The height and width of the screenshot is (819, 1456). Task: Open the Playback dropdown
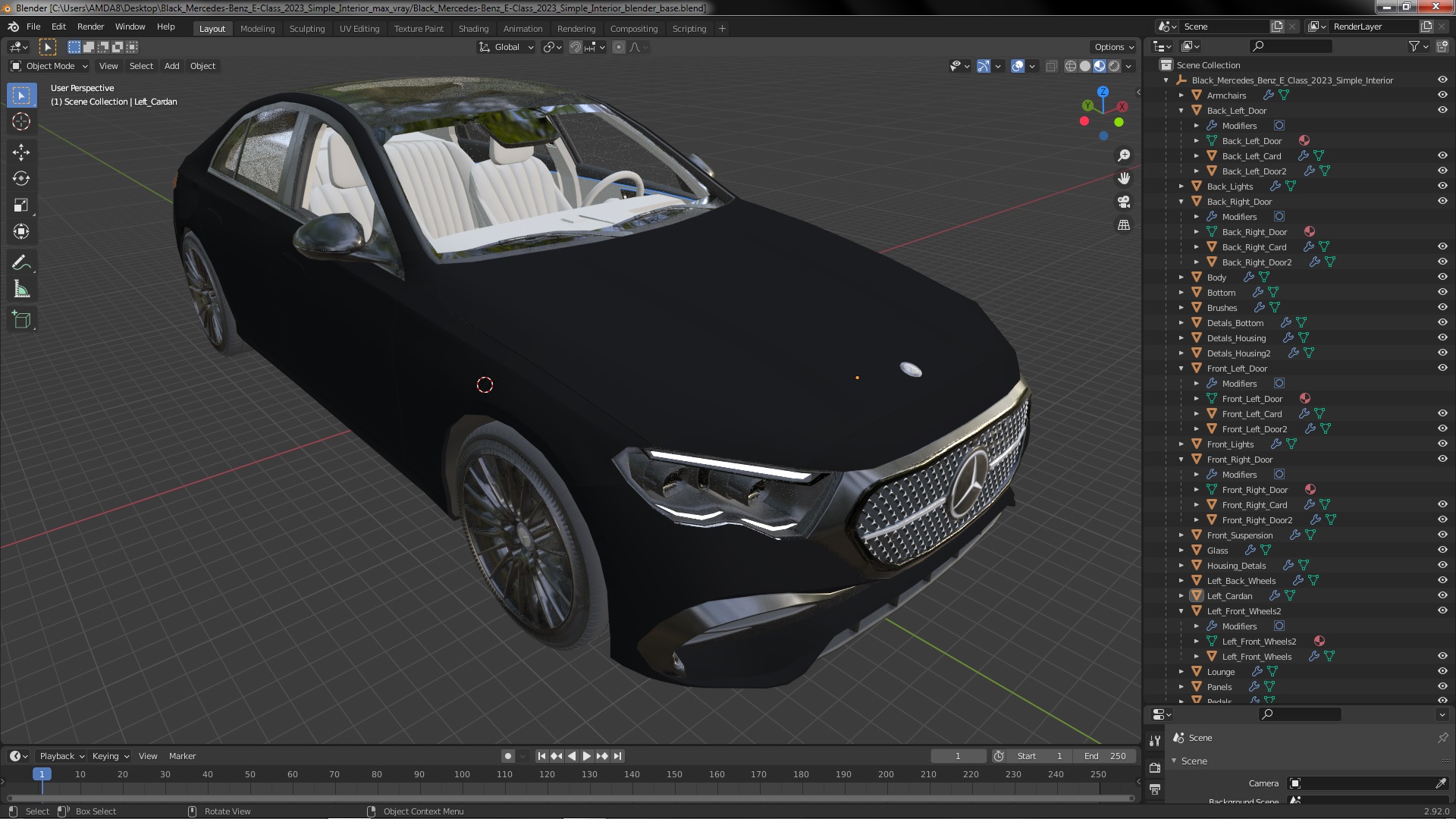coord(61,756)
